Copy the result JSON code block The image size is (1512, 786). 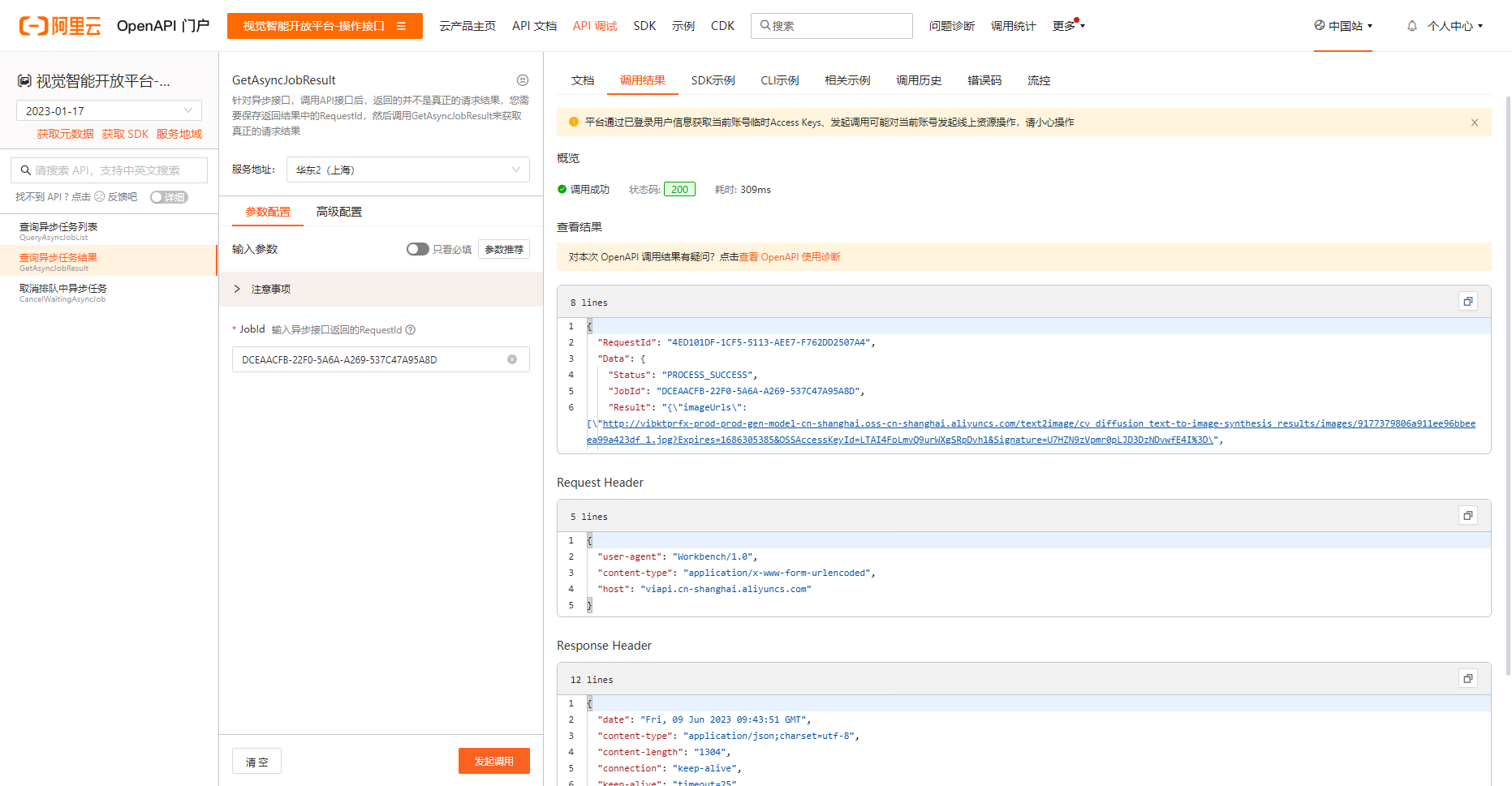(1467, 302)
